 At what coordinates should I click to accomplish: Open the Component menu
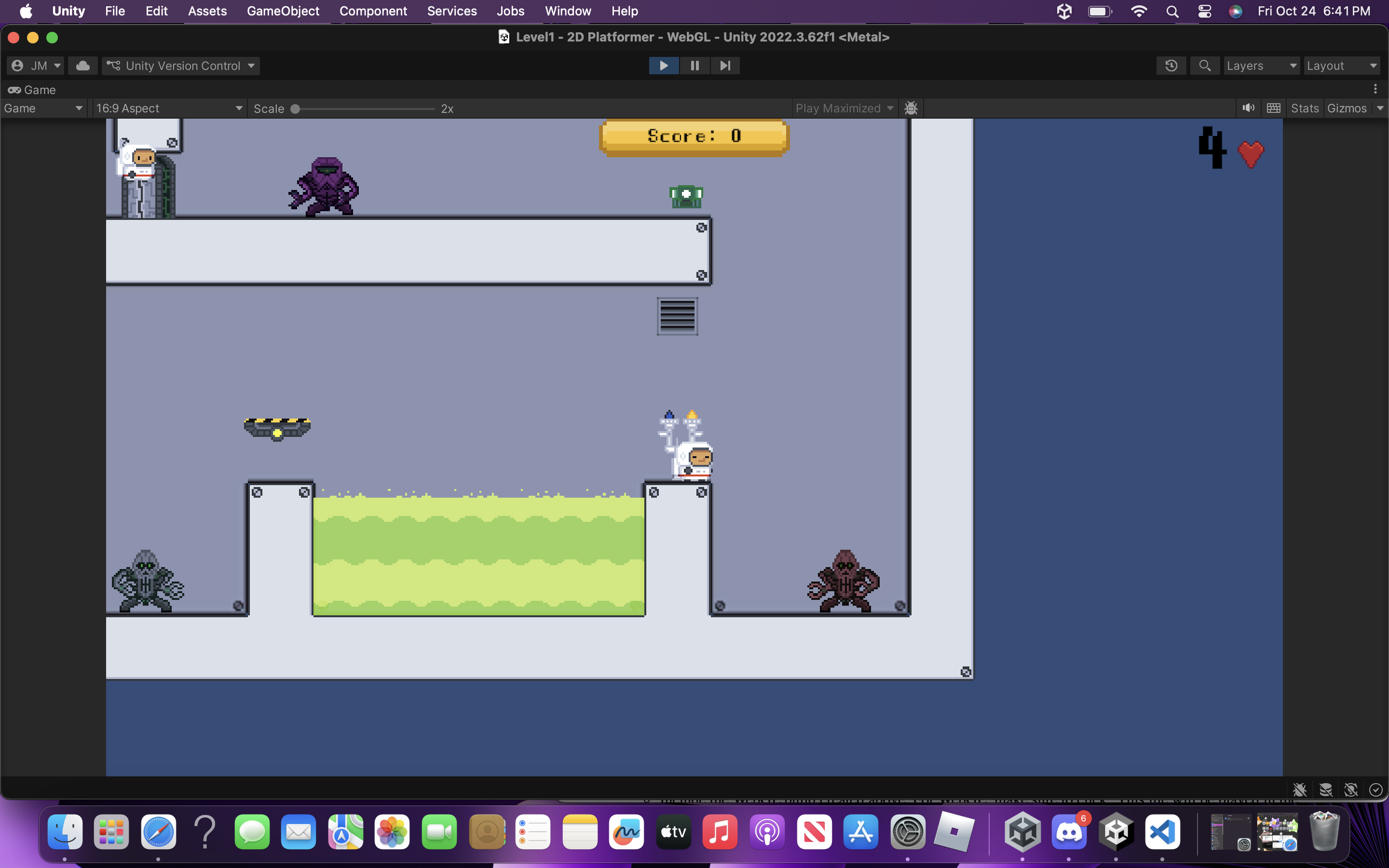pos(373,11)
